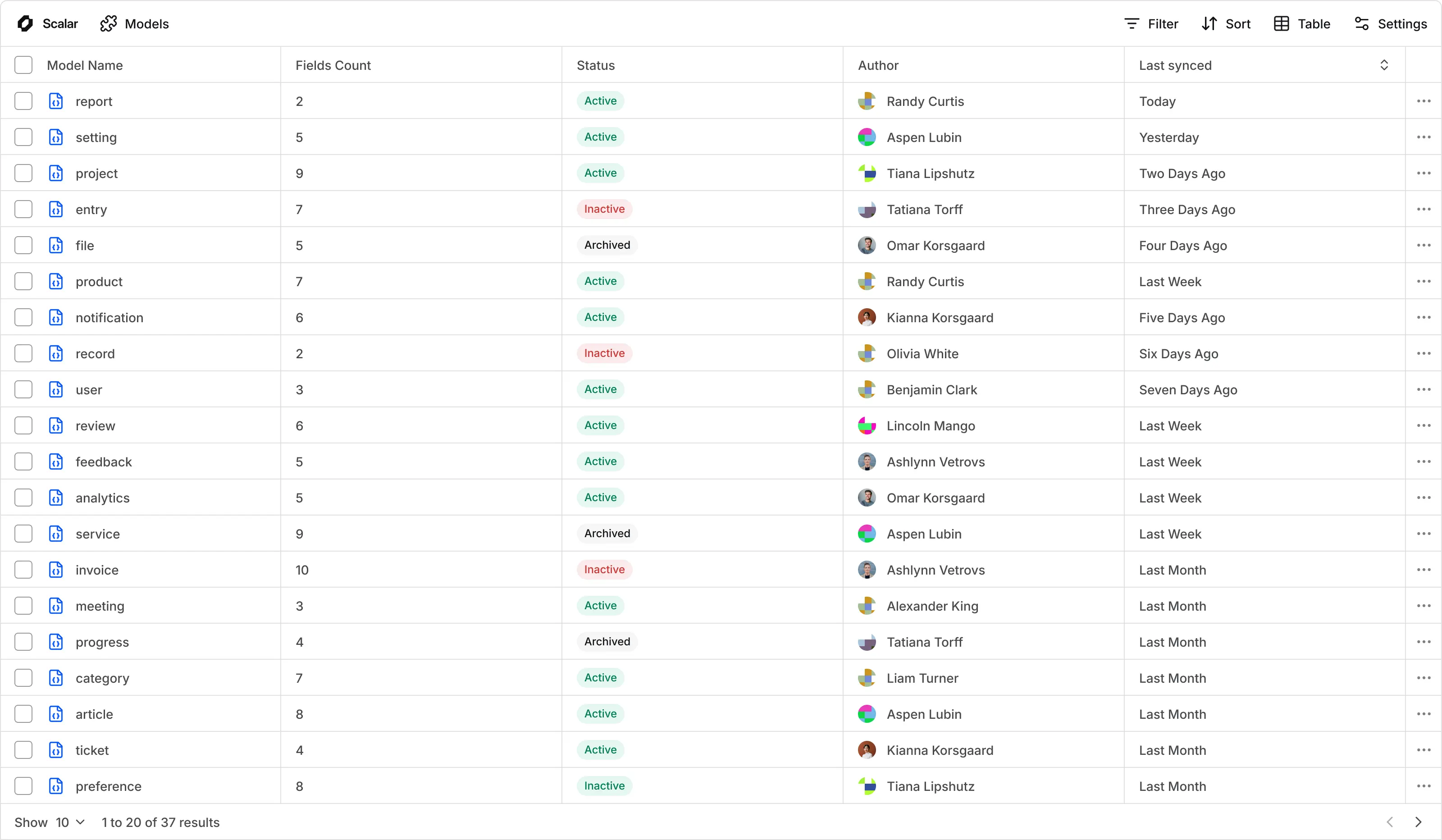Select the Table view icon
This screenshot has width=1442, height=840.
click(1281, 23)
